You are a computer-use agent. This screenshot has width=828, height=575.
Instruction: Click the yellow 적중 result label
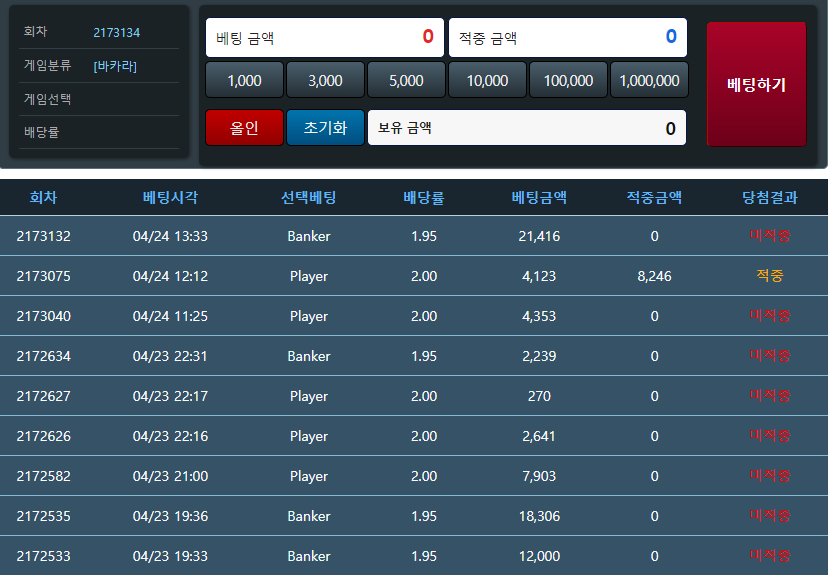[769, 276]
